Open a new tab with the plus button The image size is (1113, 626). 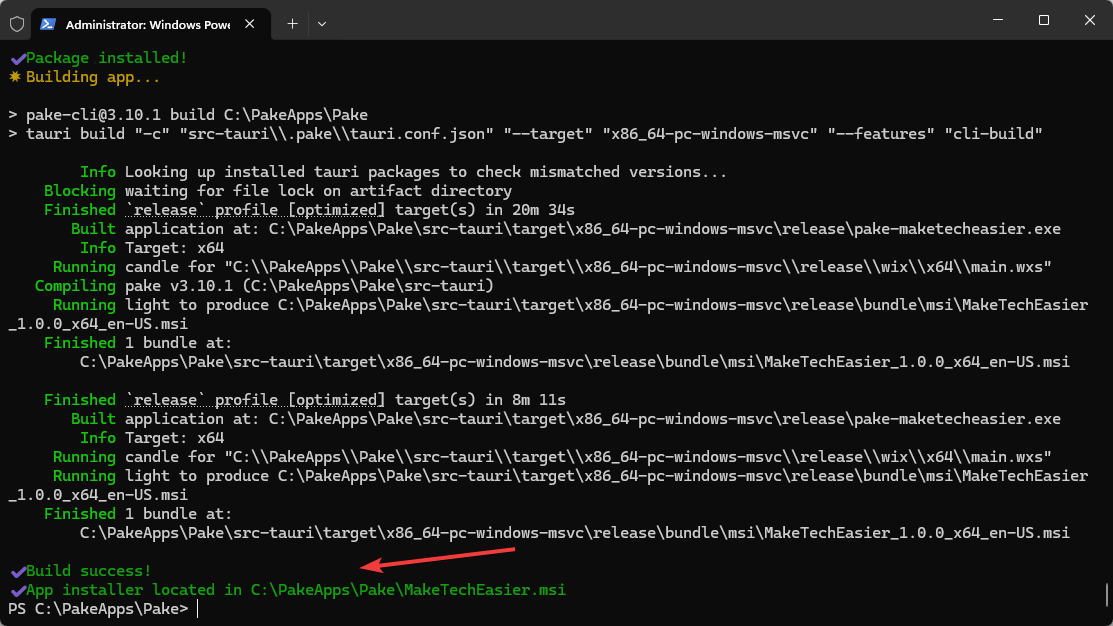(292, 22)
